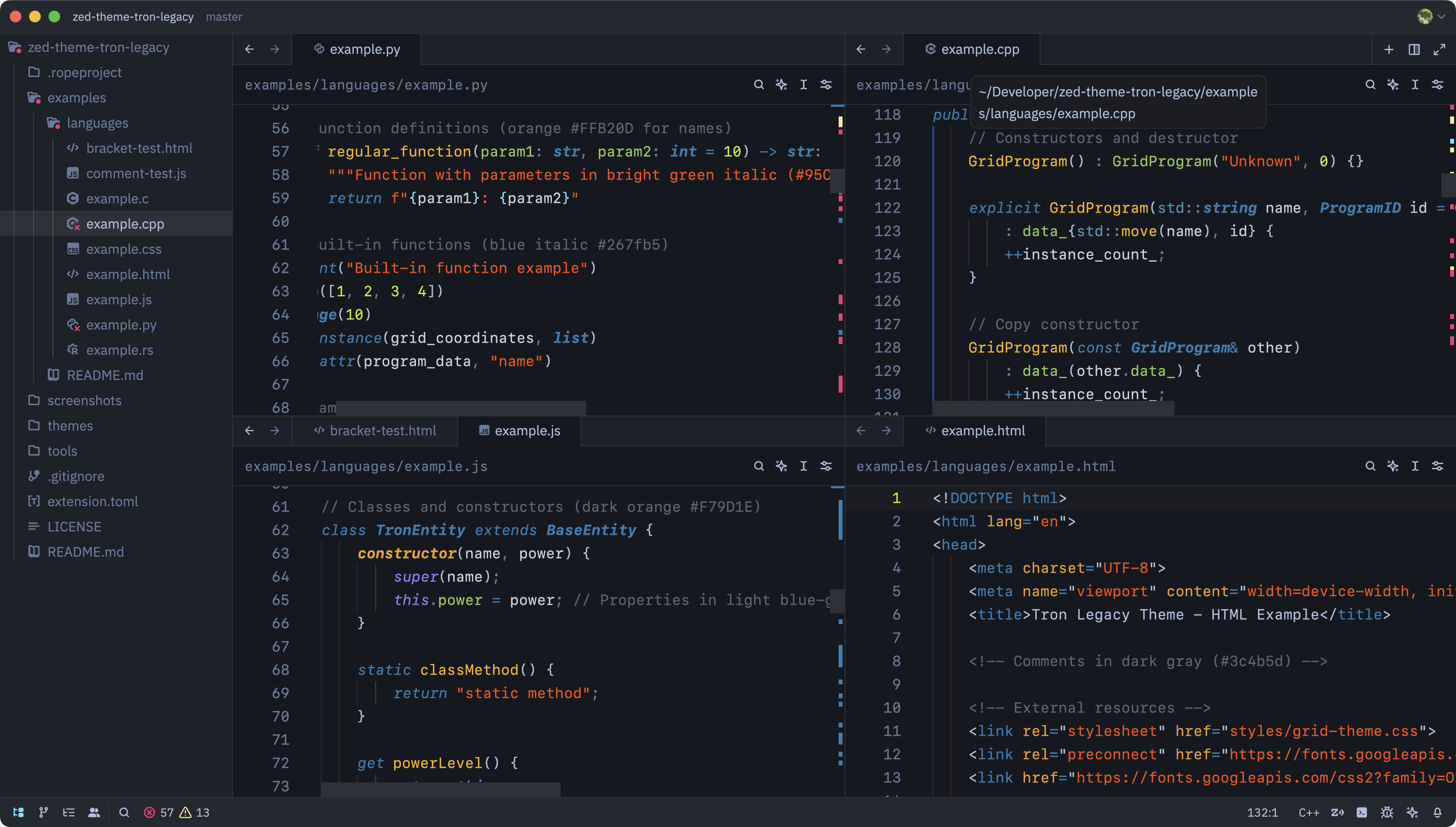
Task: Search in the example.cpp buffer
Action: click(x=1370, y=84)
